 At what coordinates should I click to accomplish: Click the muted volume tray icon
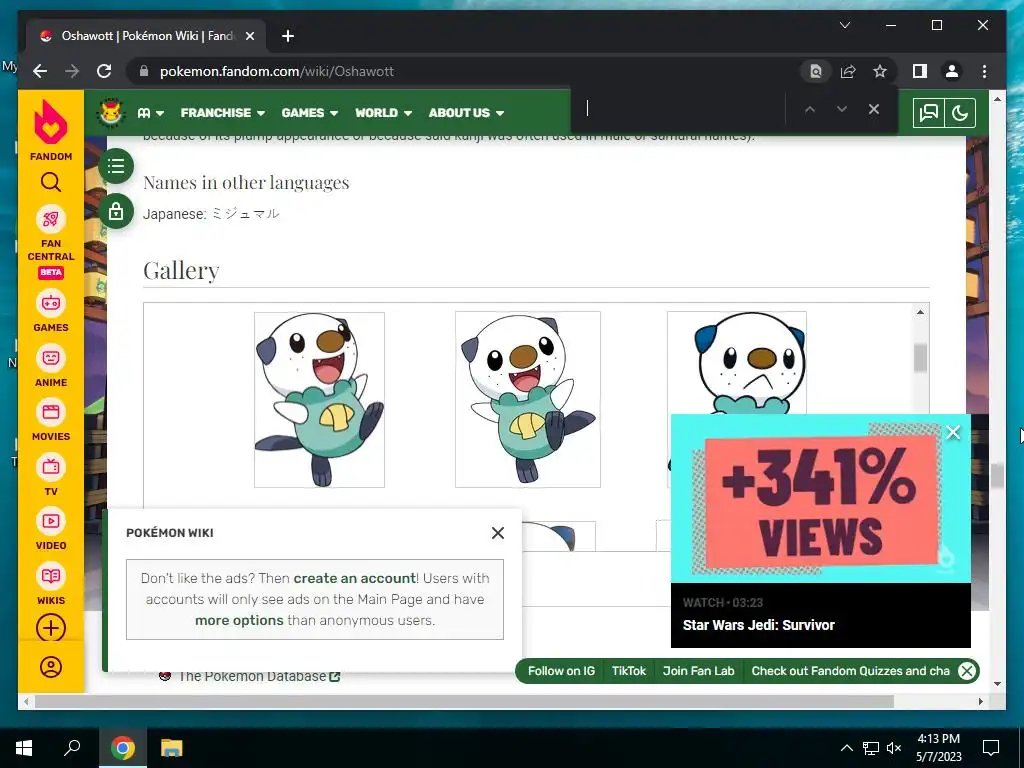[x=894, y=748]
